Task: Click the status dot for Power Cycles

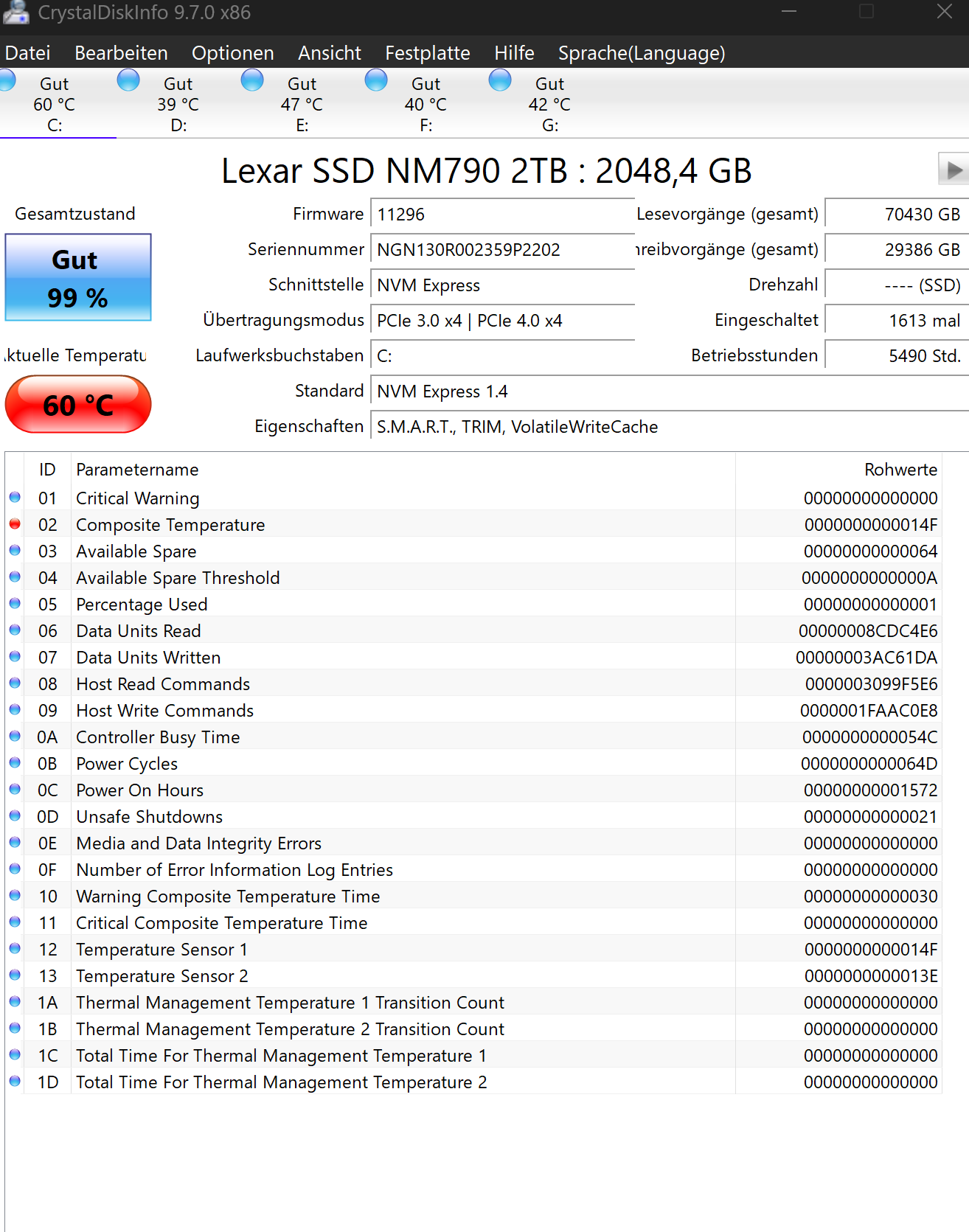Action: coord(15,763)
